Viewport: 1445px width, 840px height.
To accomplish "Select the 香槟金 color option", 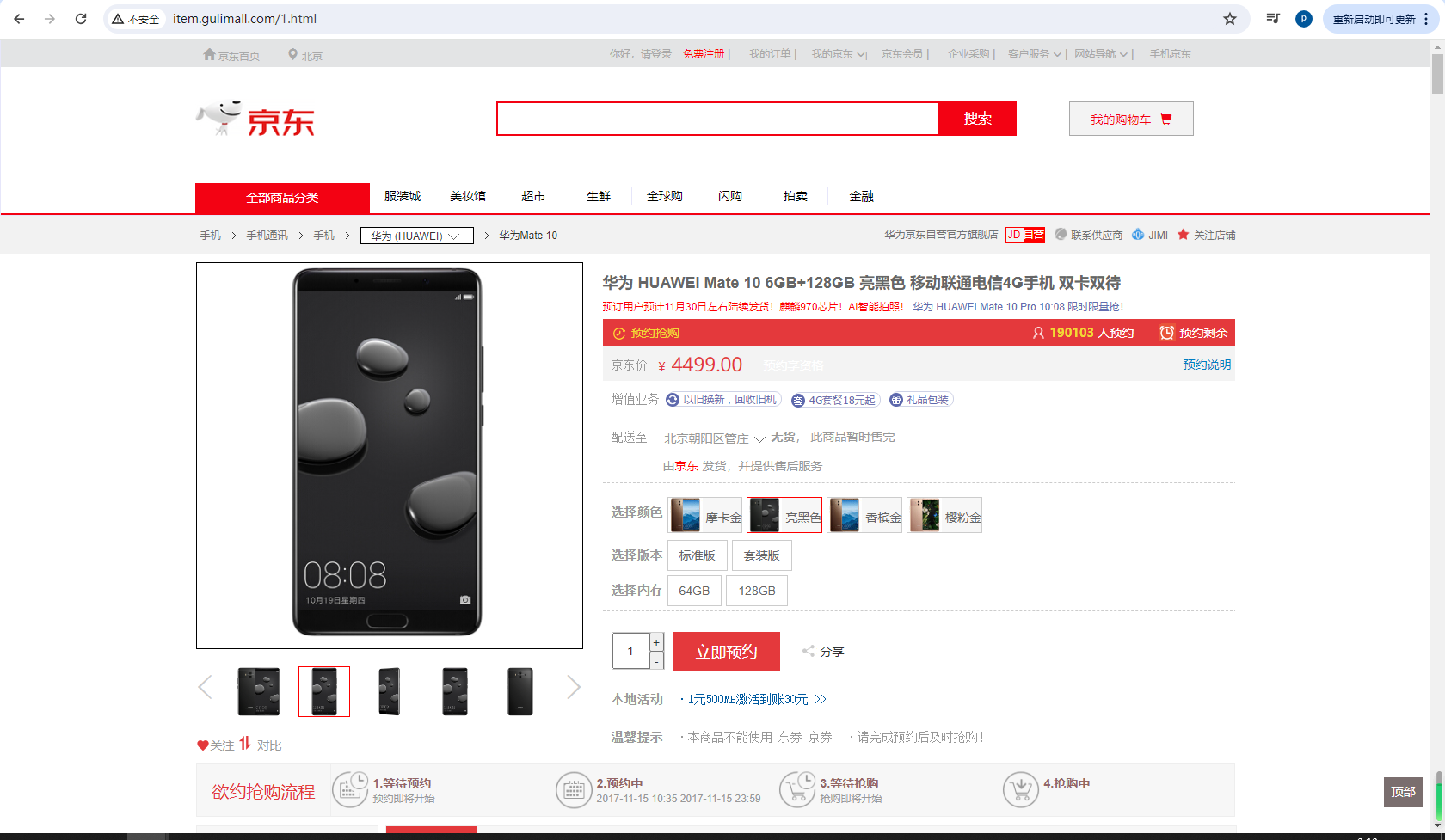I will click(864, 515).
